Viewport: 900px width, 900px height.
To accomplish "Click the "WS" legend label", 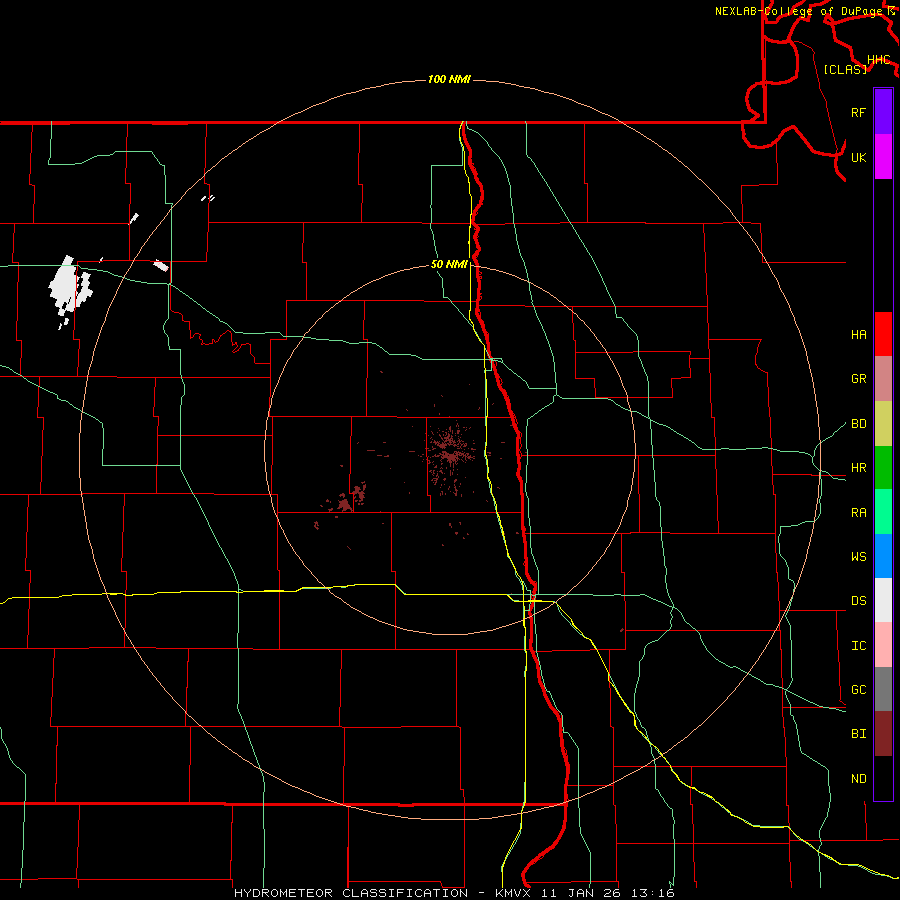I will tap(859, 557).
